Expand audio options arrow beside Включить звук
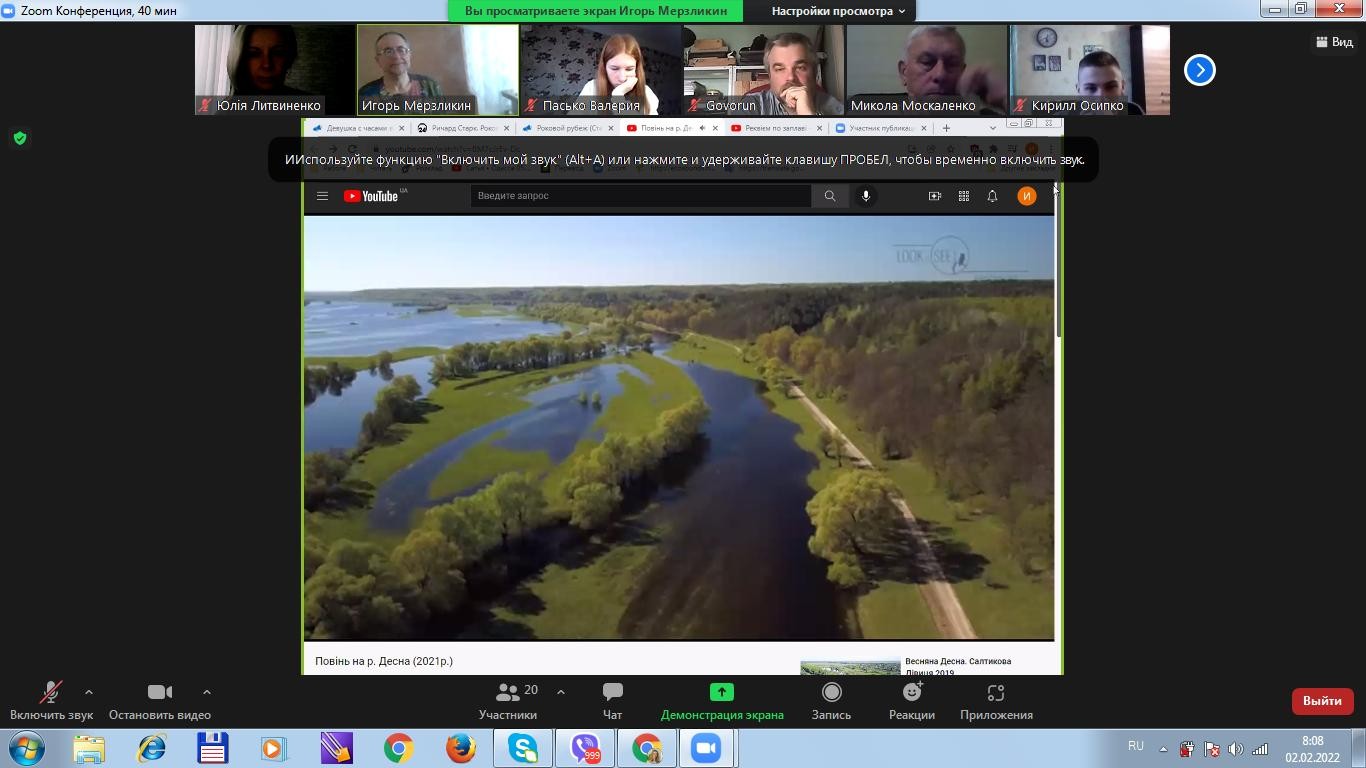This screenshot has width=1366, height=768. 89,692
